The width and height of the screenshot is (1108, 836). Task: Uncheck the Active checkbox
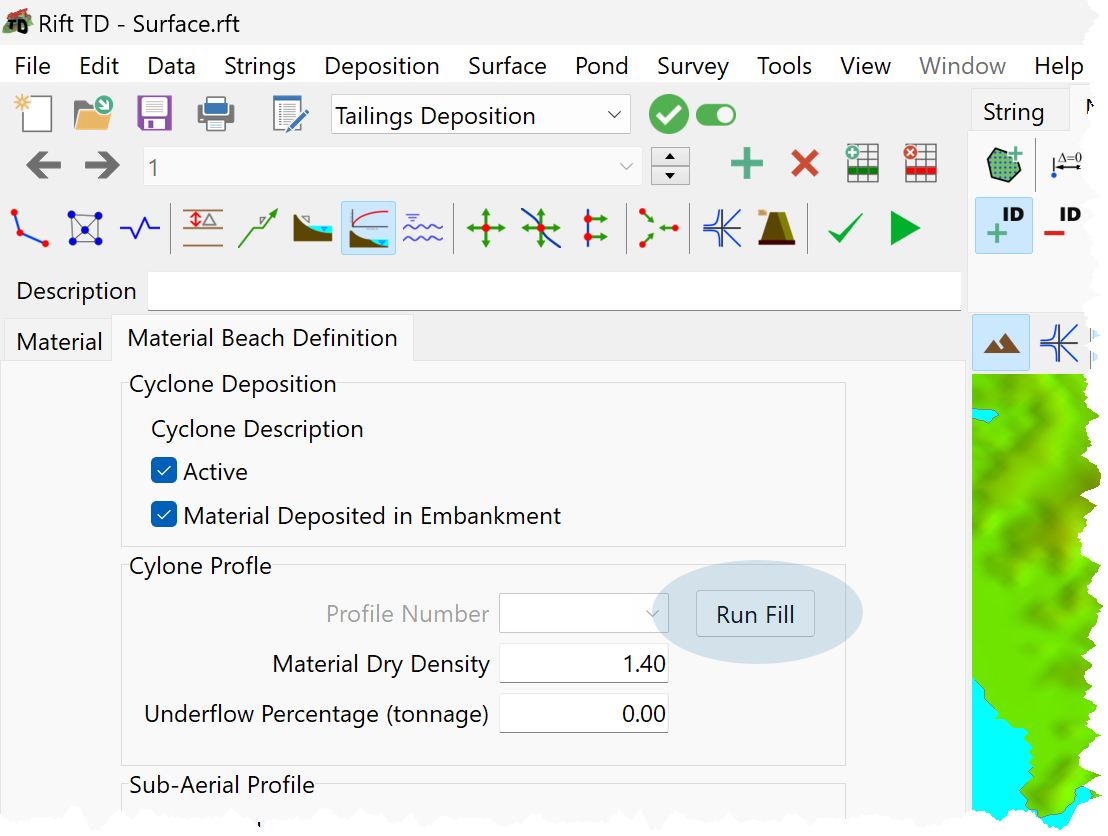(x=164, y=471)
